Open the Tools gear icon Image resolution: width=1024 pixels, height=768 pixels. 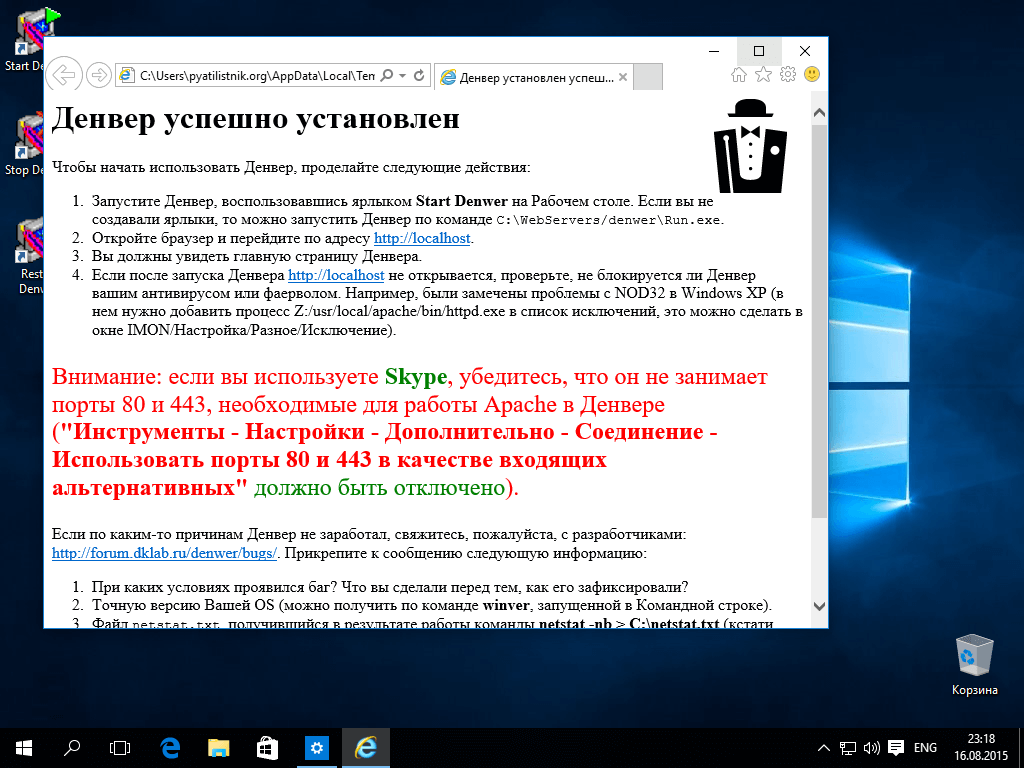click(788, 75)
